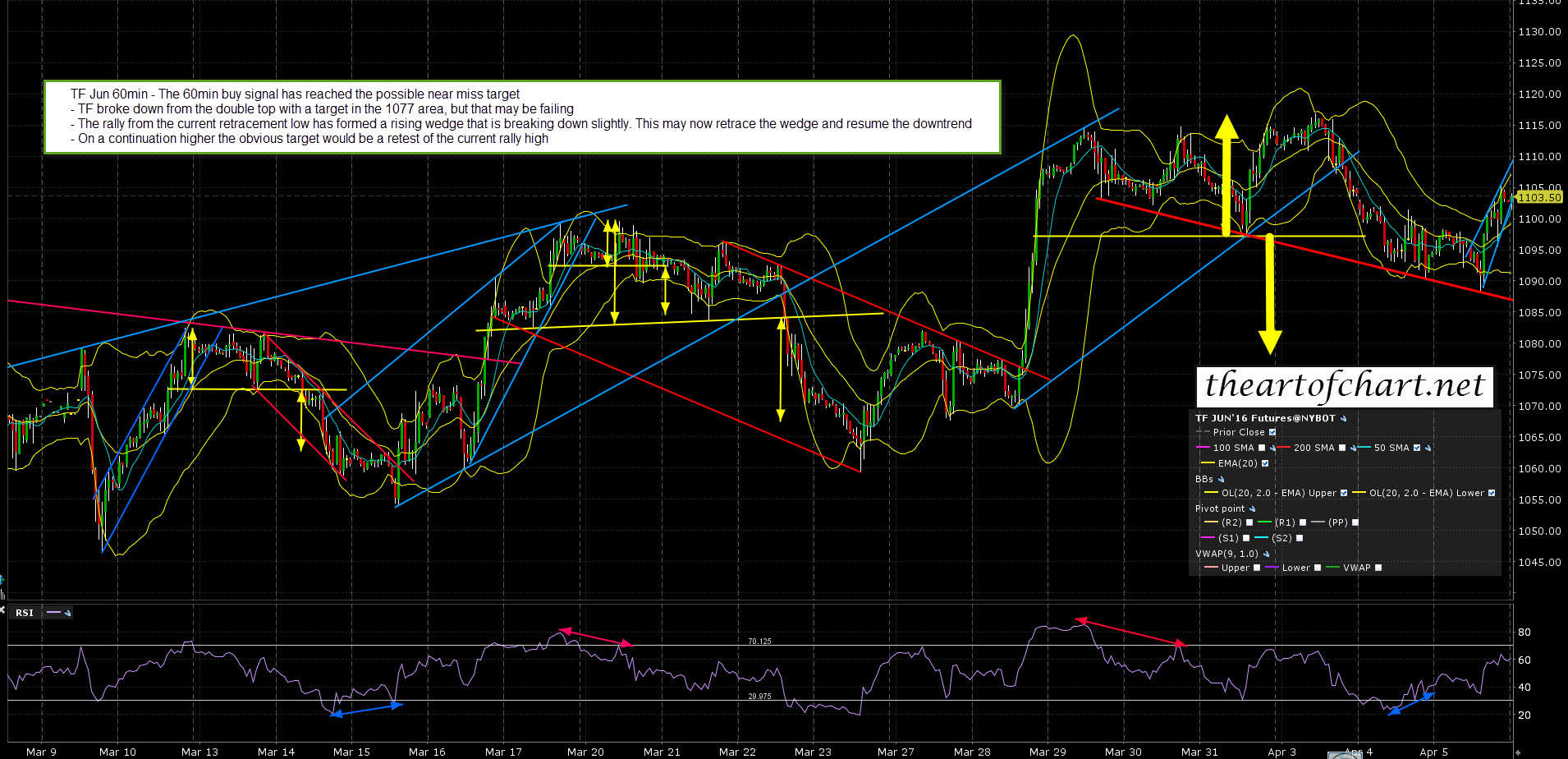Open settings wrench beside TF JUN'16 Futures title
Image resolution: width=1568 pixels, height=759 pixels.
tap(1343, 419)
